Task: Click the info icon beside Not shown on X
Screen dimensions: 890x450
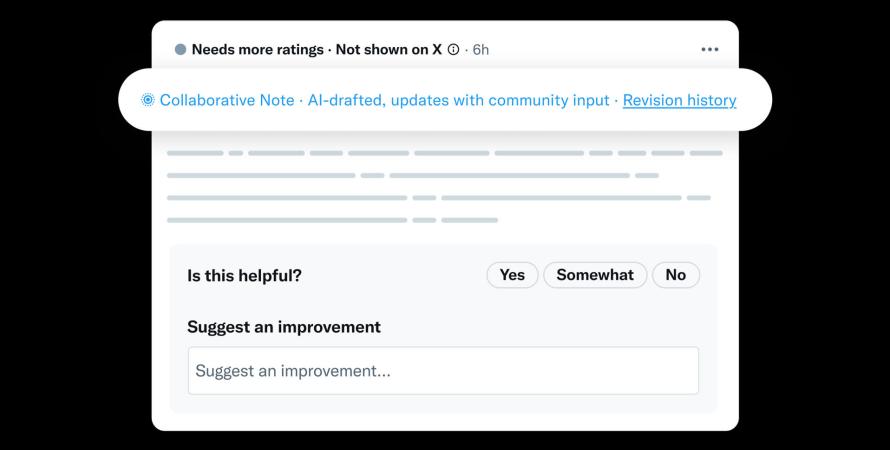Action: pyautogui.click(x=453, y=49)
